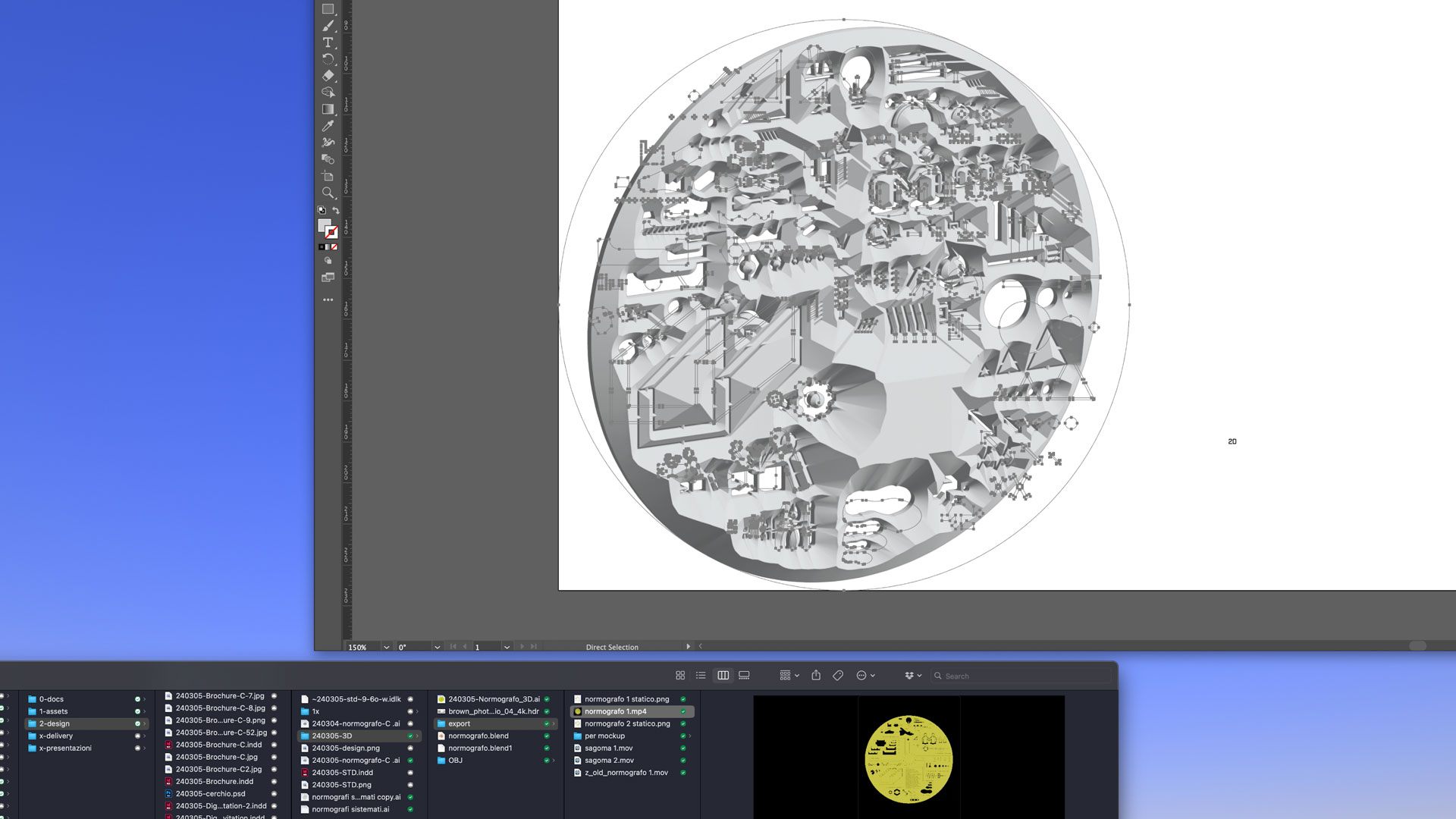
Task: Select the Eraser tool
Action: pyautogui.click(x=328, y=76)
